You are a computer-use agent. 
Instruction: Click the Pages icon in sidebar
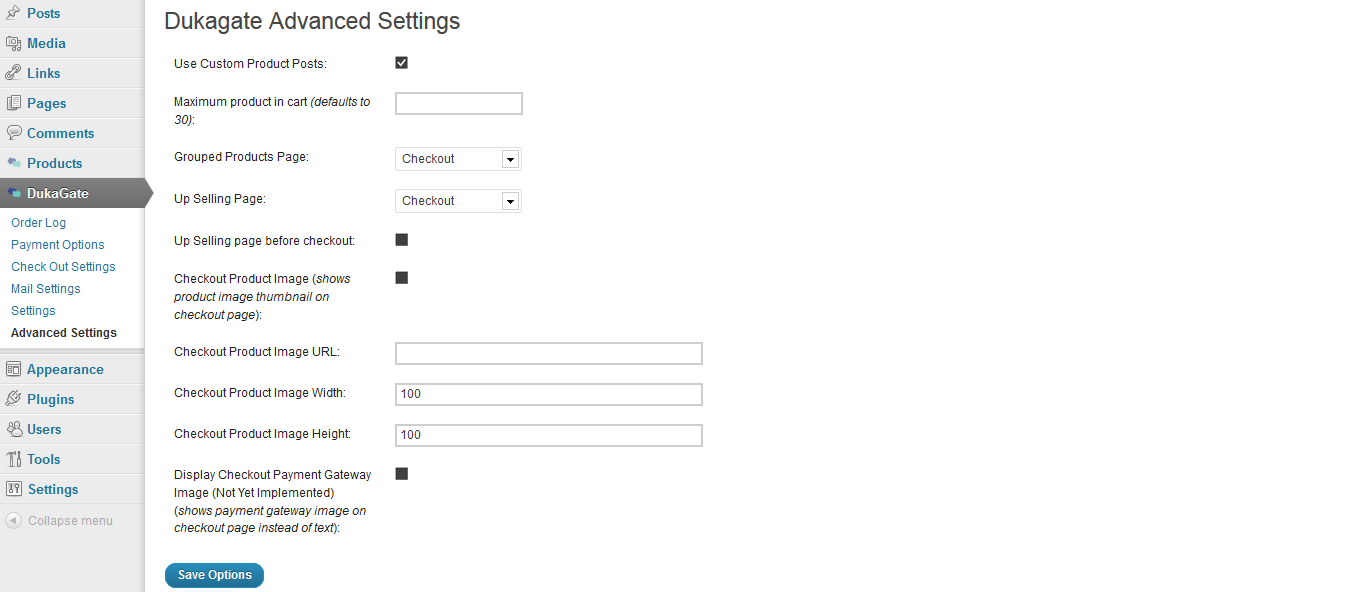pos(14,103)
